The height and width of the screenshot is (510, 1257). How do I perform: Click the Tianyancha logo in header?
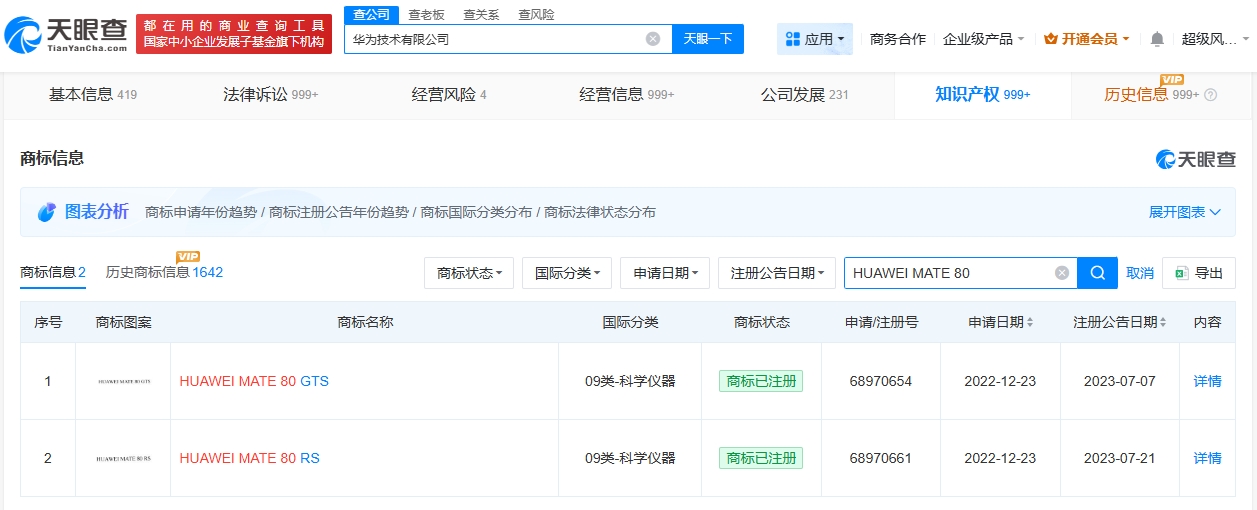click(66, 33)
